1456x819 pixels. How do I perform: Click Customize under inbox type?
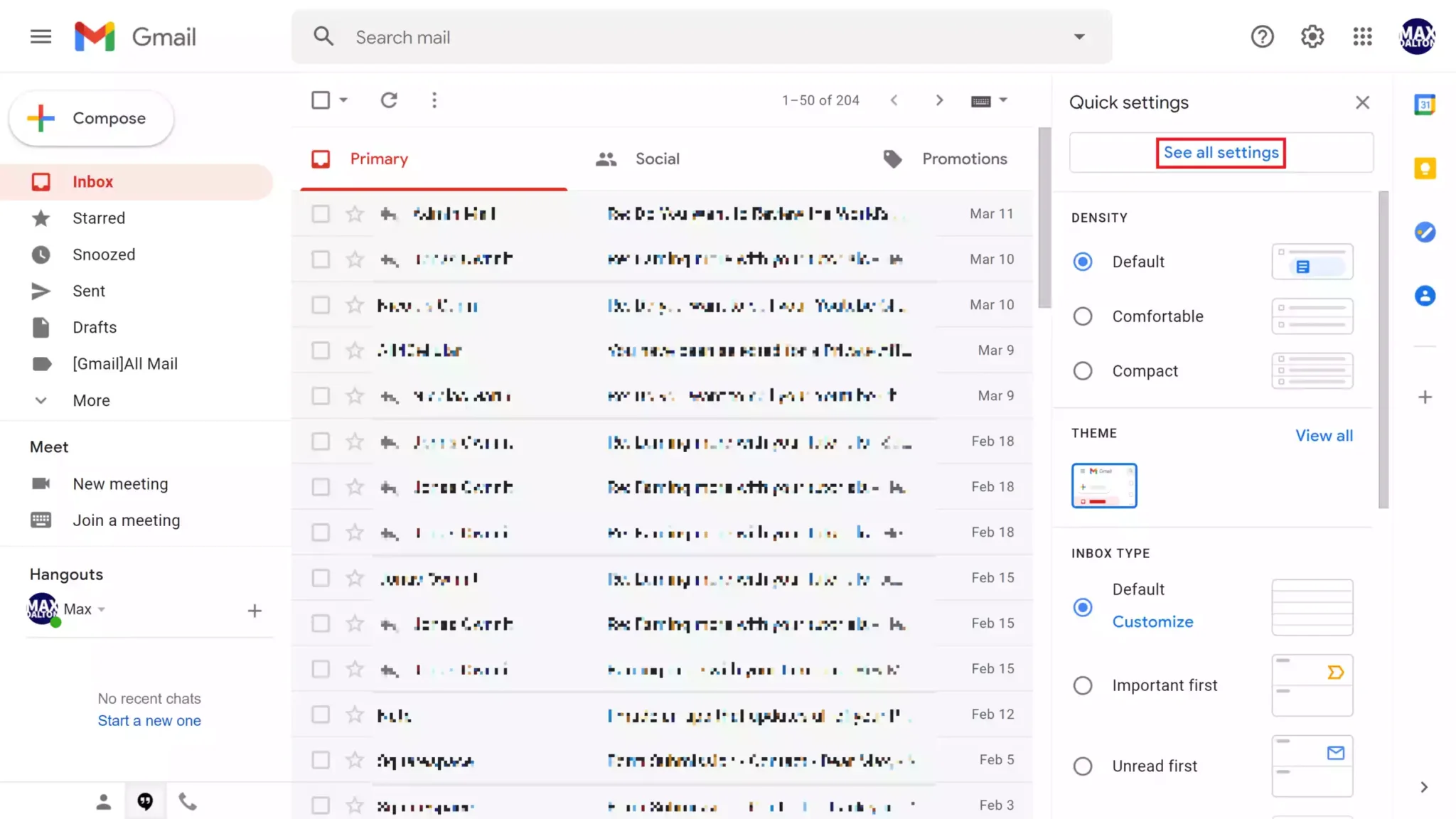tap(1152, 621)
